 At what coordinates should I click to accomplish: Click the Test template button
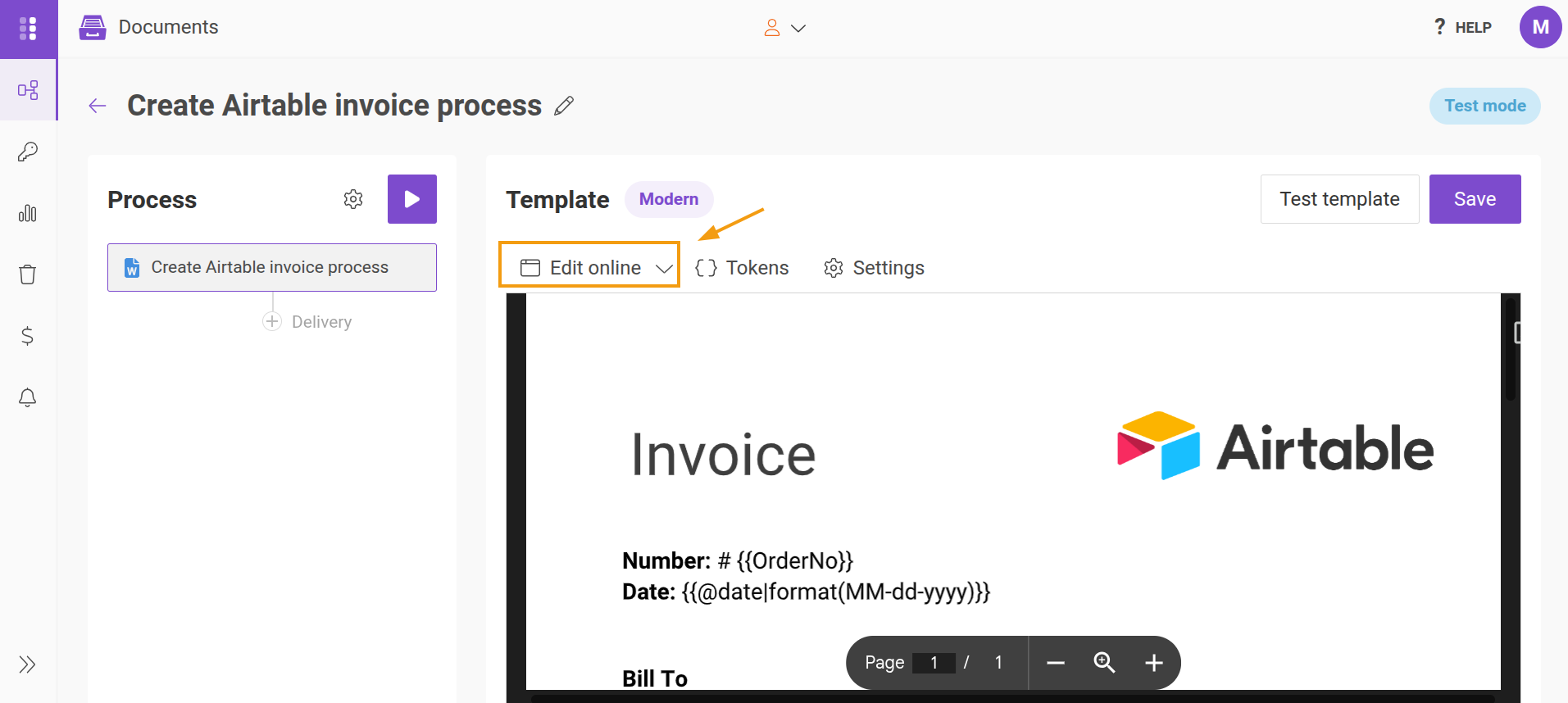pyautogui.click(x=1340, y=199)
